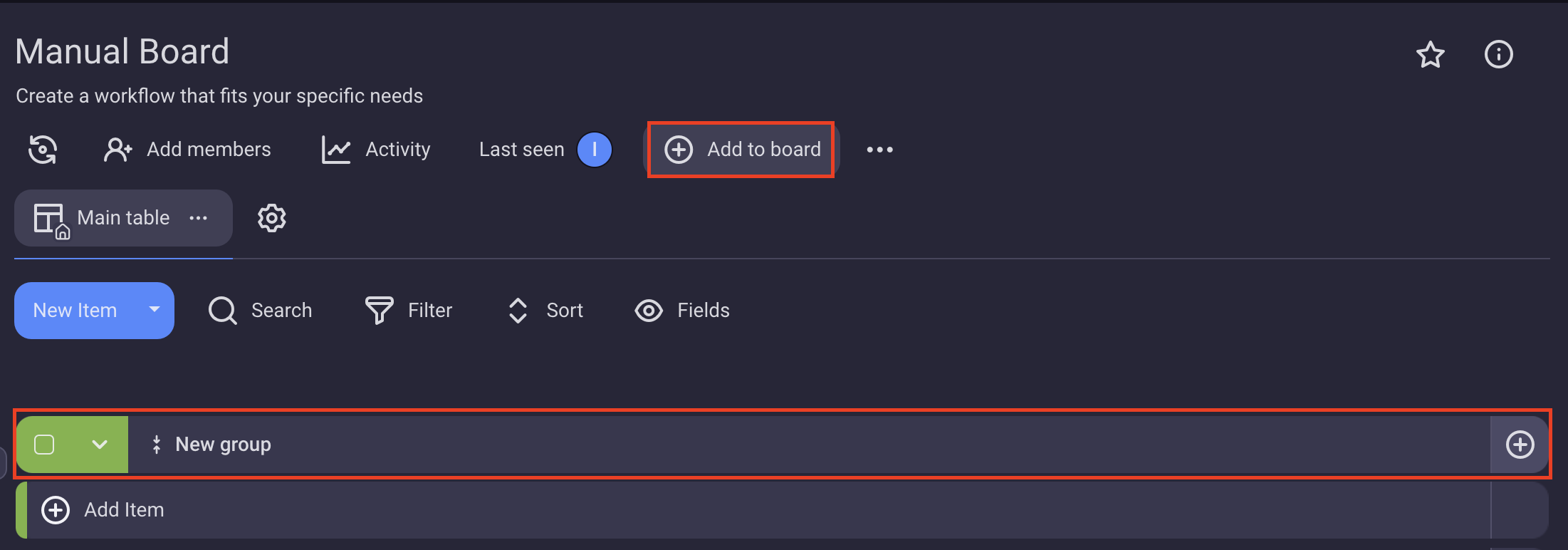The height and width of the screenshot is (550, 1568).
Task: Click the Activity chart icon
Action: pyautogui.click(x=336, y=150)
